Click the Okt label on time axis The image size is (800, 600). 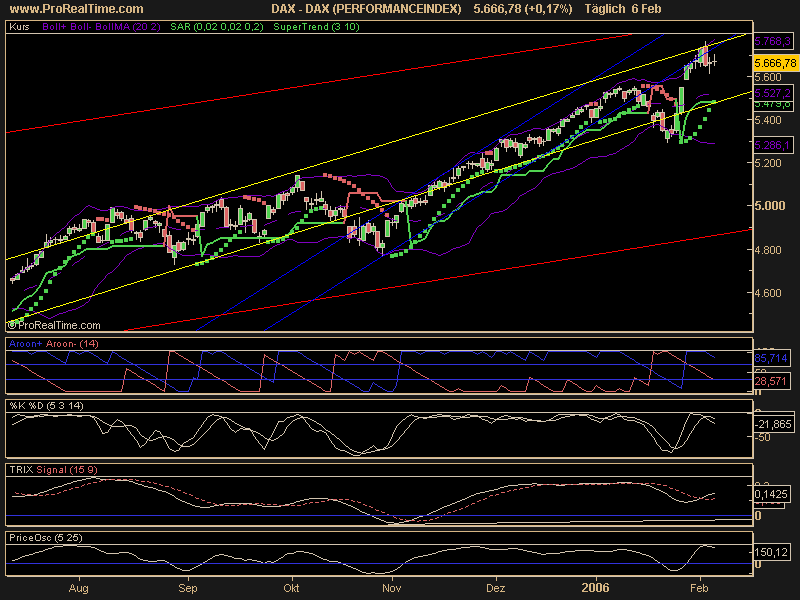pyautogui.click(x=291, y=588)
